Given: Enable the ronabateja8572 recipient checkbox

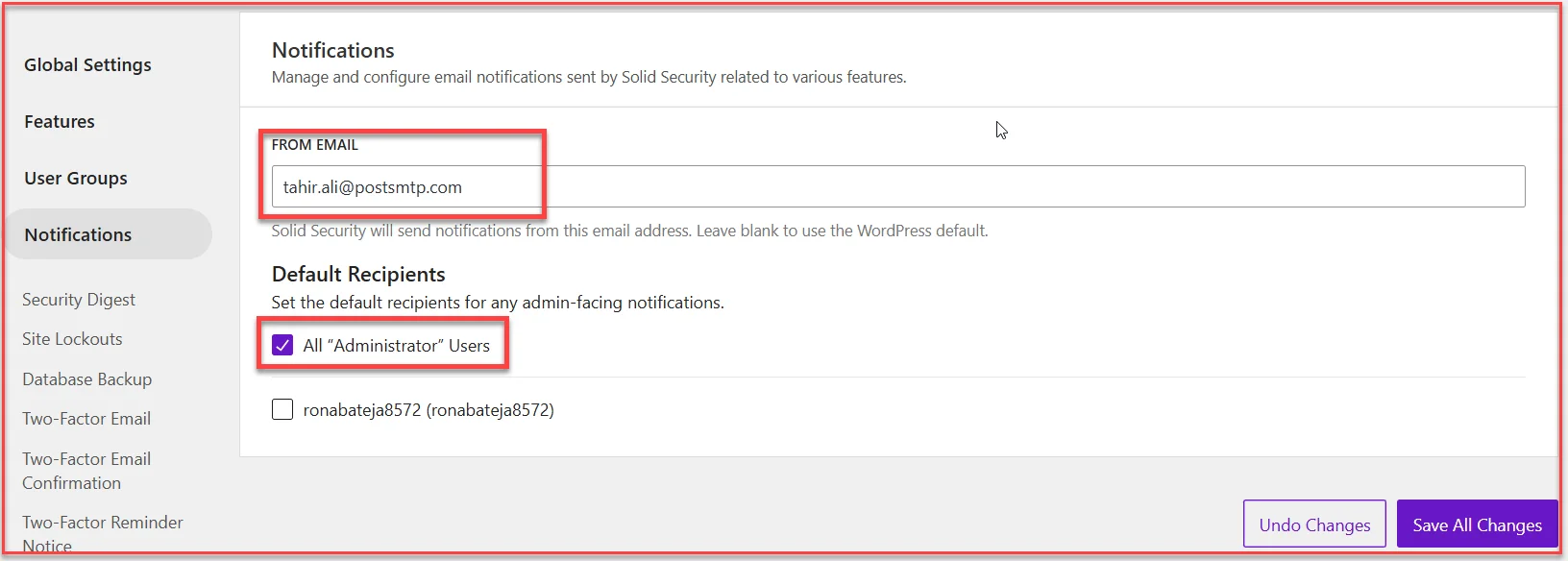Looking at the screenshot, I should coord(282,410).
